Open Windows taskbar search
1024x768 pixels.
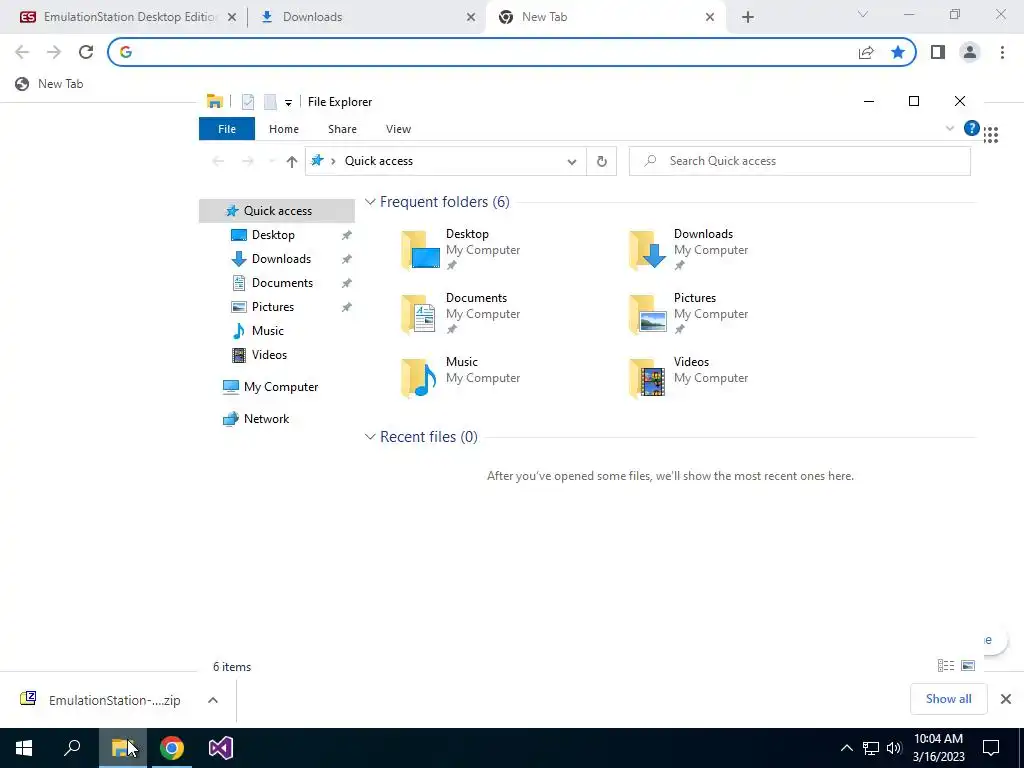(72, 748)
